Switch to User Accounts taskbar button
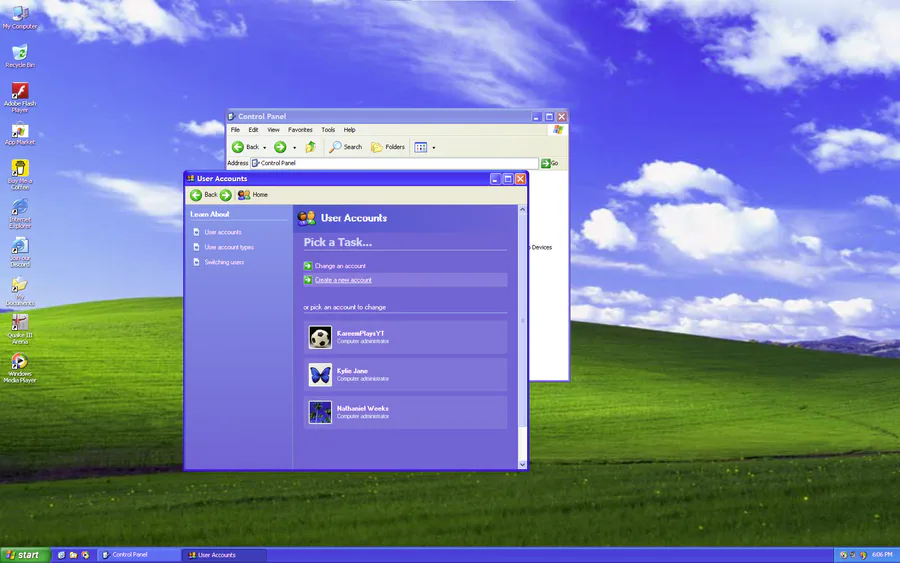The width and height of the screenshot is (900, 563). pyautogui.click(x=225, y=555)
